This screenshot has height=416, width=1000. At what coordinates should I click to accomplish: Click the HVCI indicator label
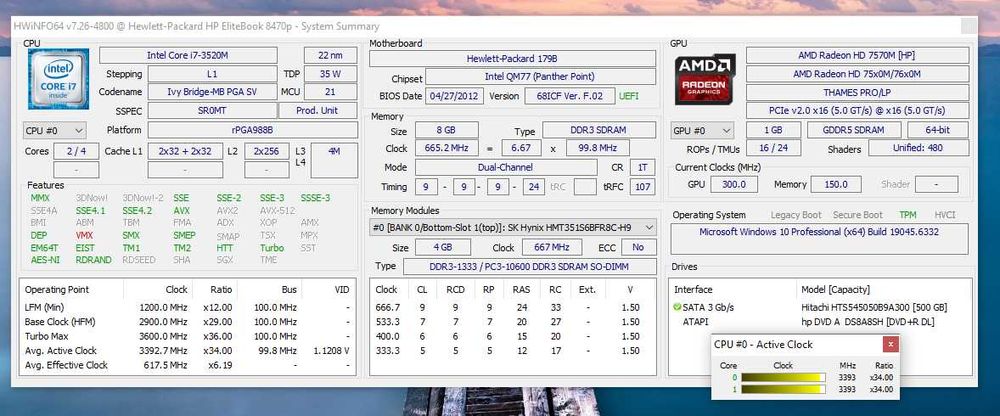(x=945, y=215)
